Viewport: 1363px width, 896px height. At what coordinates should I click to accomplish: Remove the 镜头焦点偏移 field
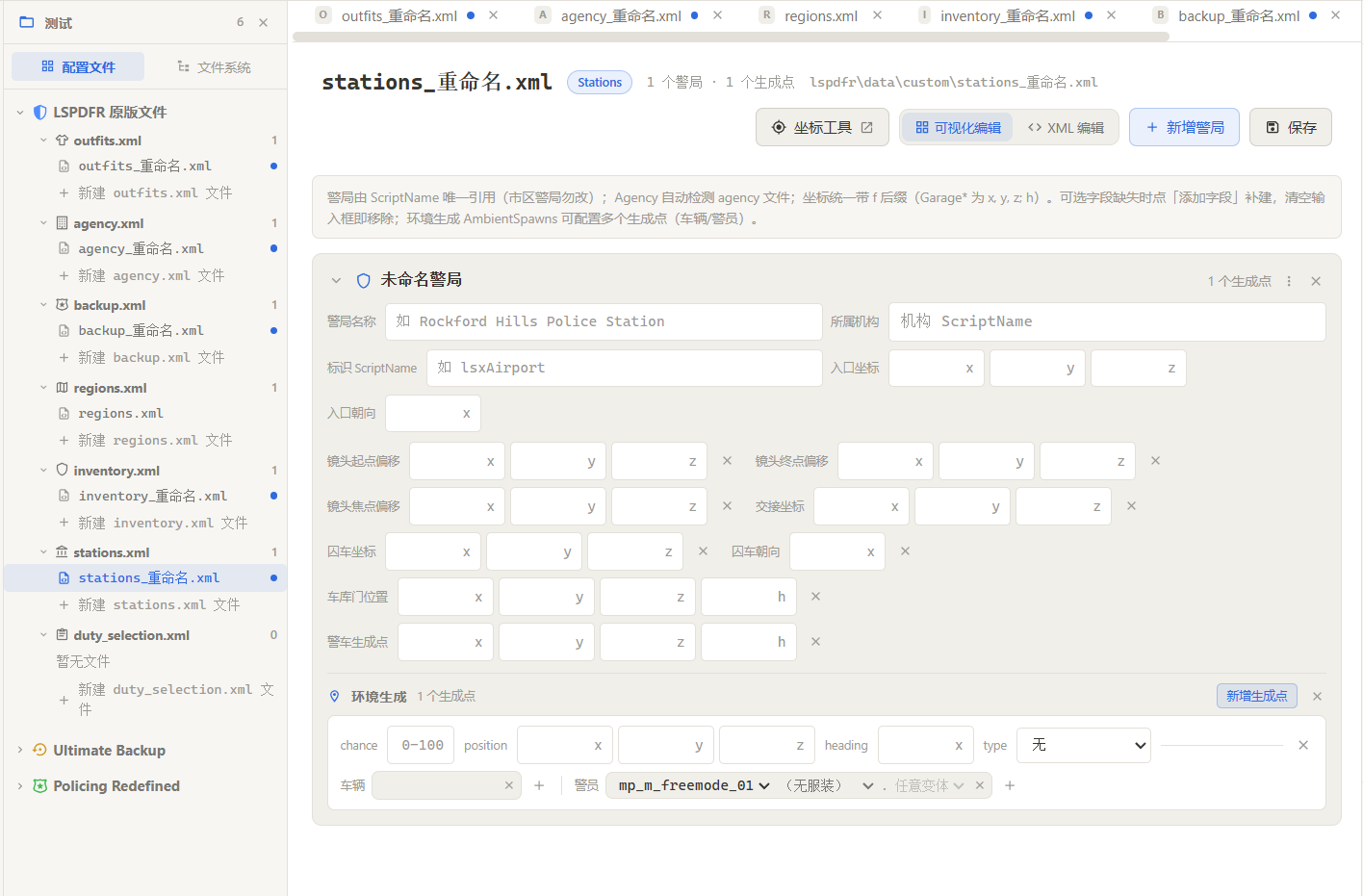(728, 506)
